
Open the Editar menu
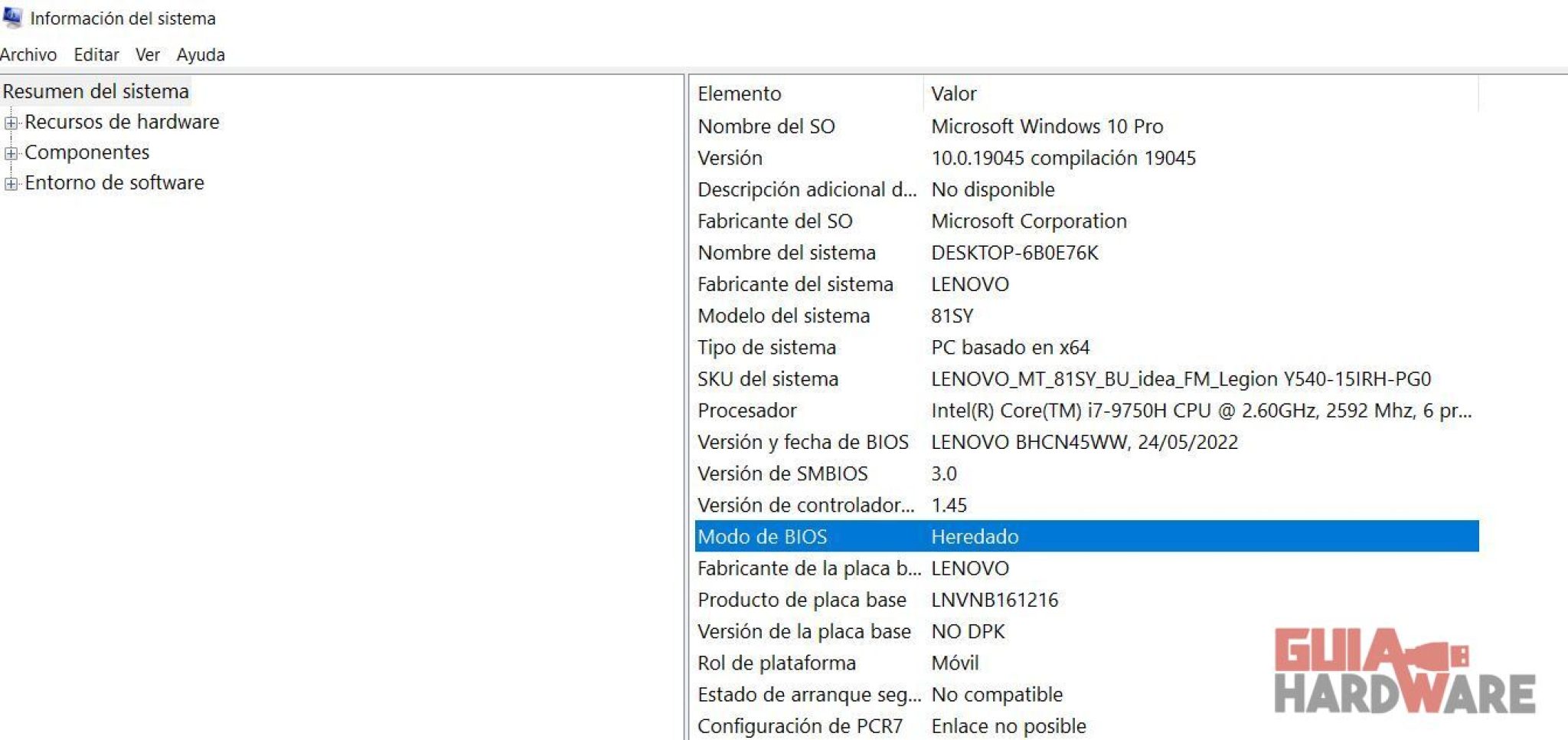click(x=95, y=54)
